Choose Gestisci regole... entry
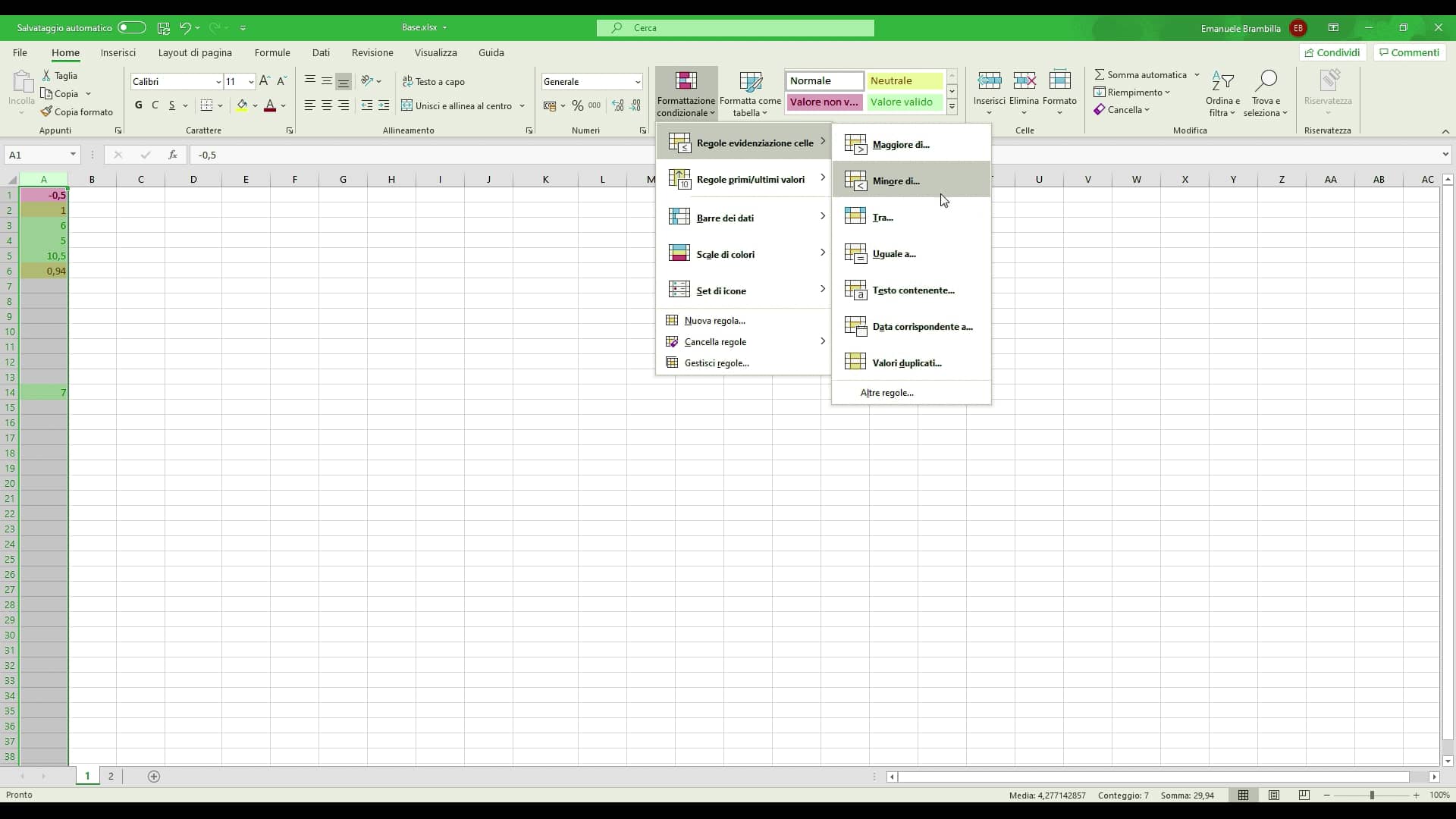This screenshot has width=1456, height=819. [x=716, y=363]
